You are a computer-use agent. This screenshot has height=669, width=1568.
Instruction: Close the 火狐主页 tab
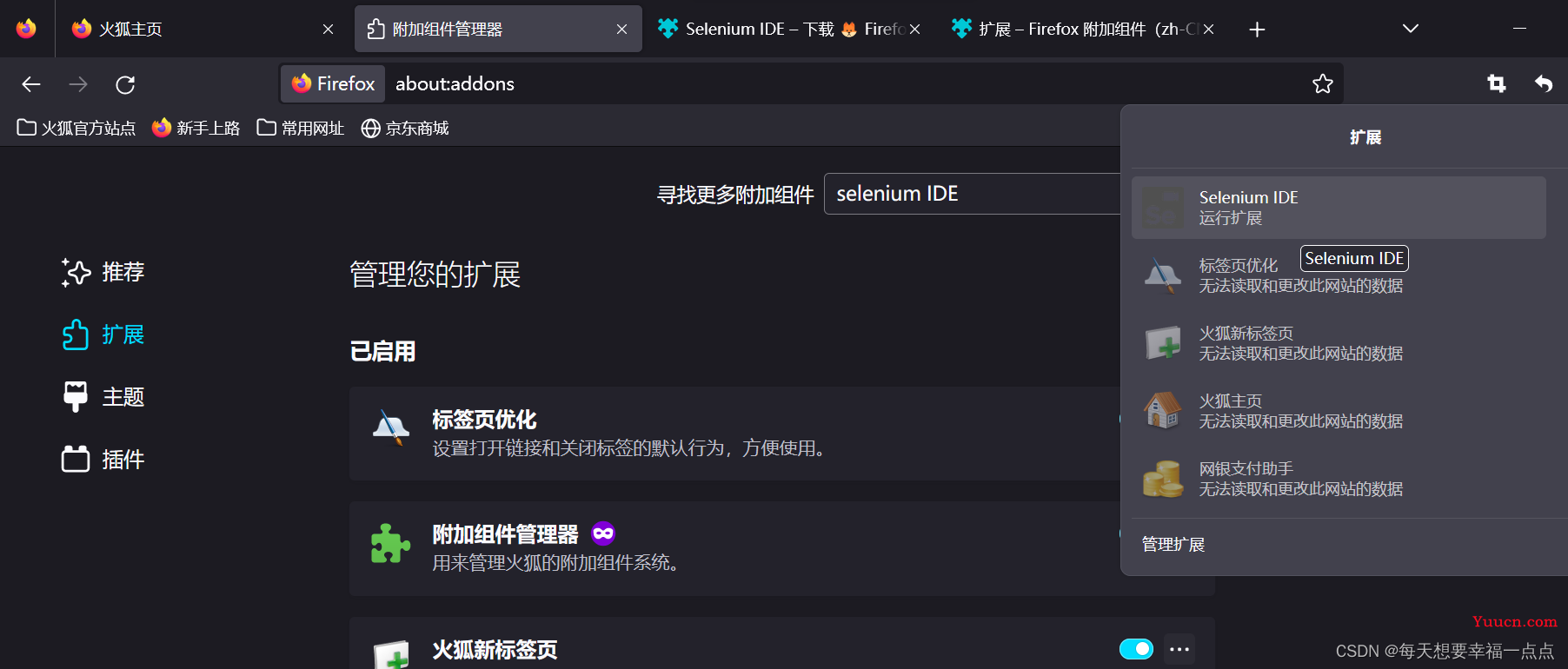tap(328, 30)
